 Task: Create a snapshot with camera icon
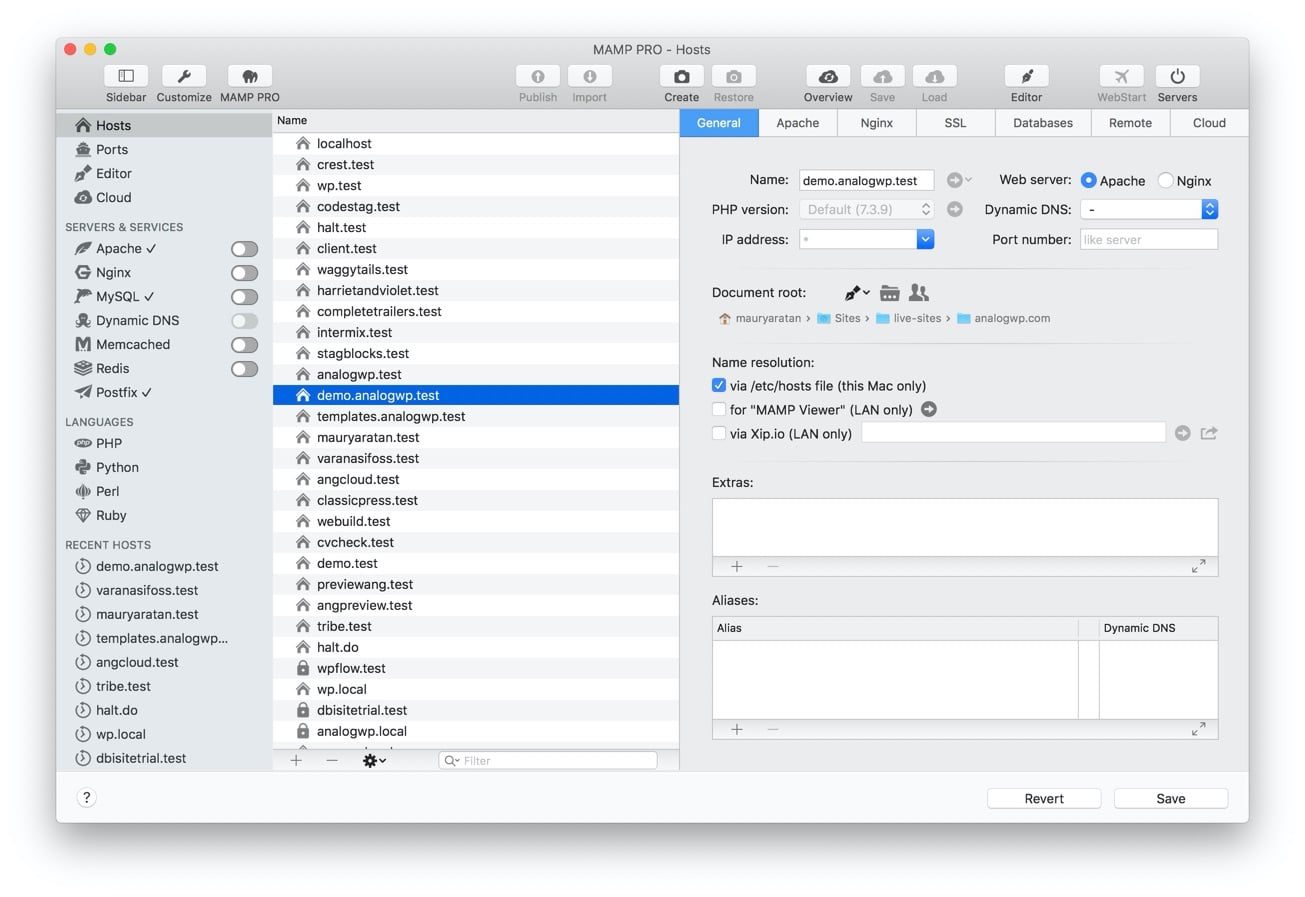[x=682, y=76]
